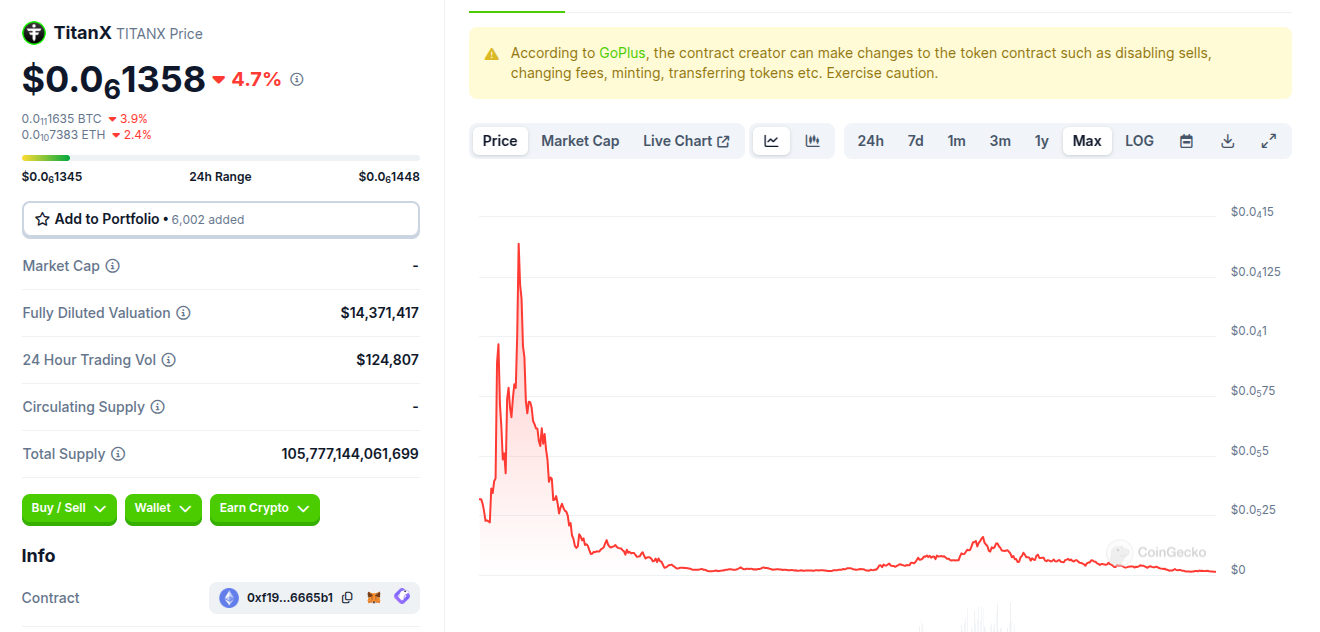Viewport: 1320px width, 632px height.
Task: Click the info icon beside the 4.7% price change
Action: (x=297, y=79)
